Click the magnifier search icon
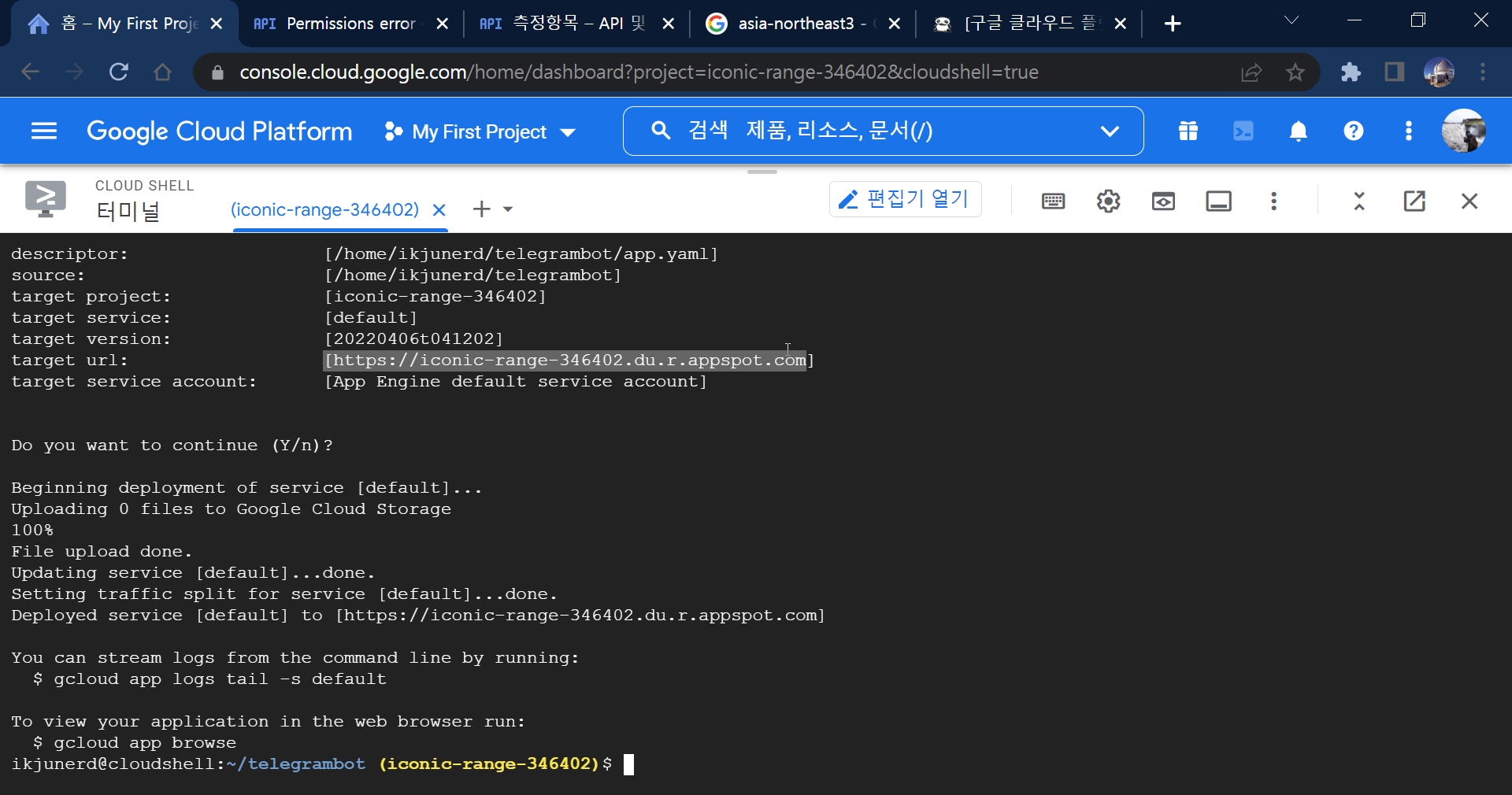 (661, 131)
